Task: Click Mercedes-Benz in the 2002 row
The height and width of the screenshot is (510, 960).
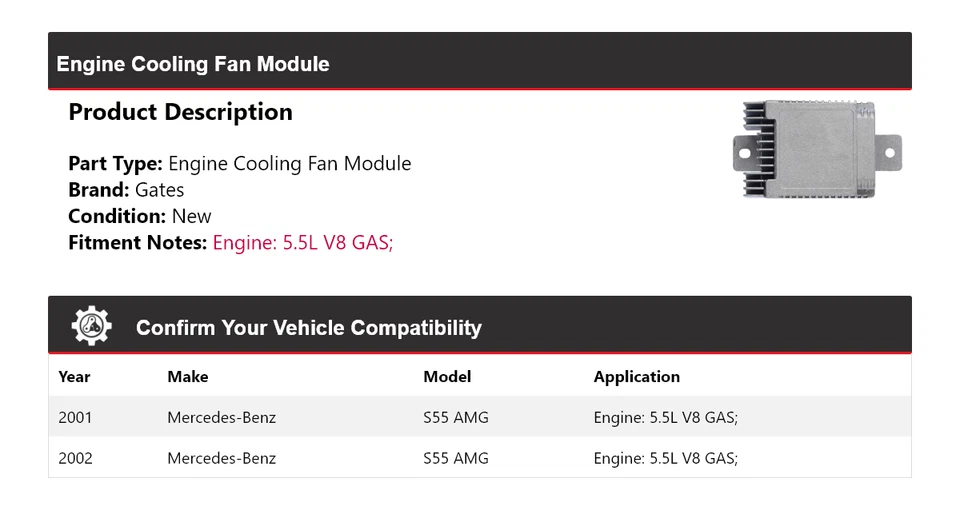Action: (221, 458)
